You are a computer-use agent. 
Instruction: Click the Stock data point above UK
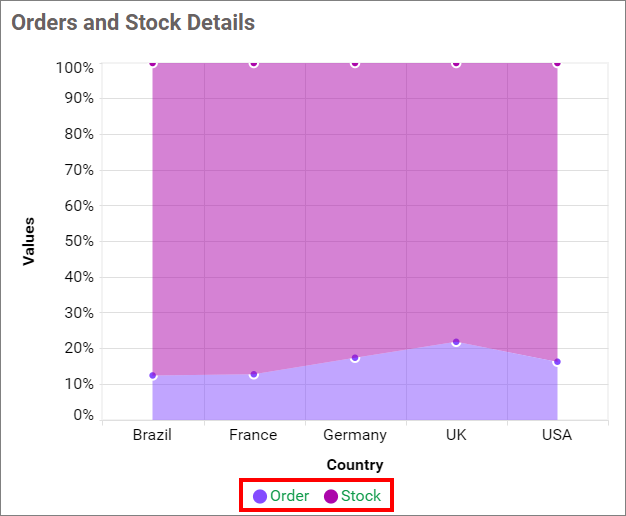(x=456, y=64)
